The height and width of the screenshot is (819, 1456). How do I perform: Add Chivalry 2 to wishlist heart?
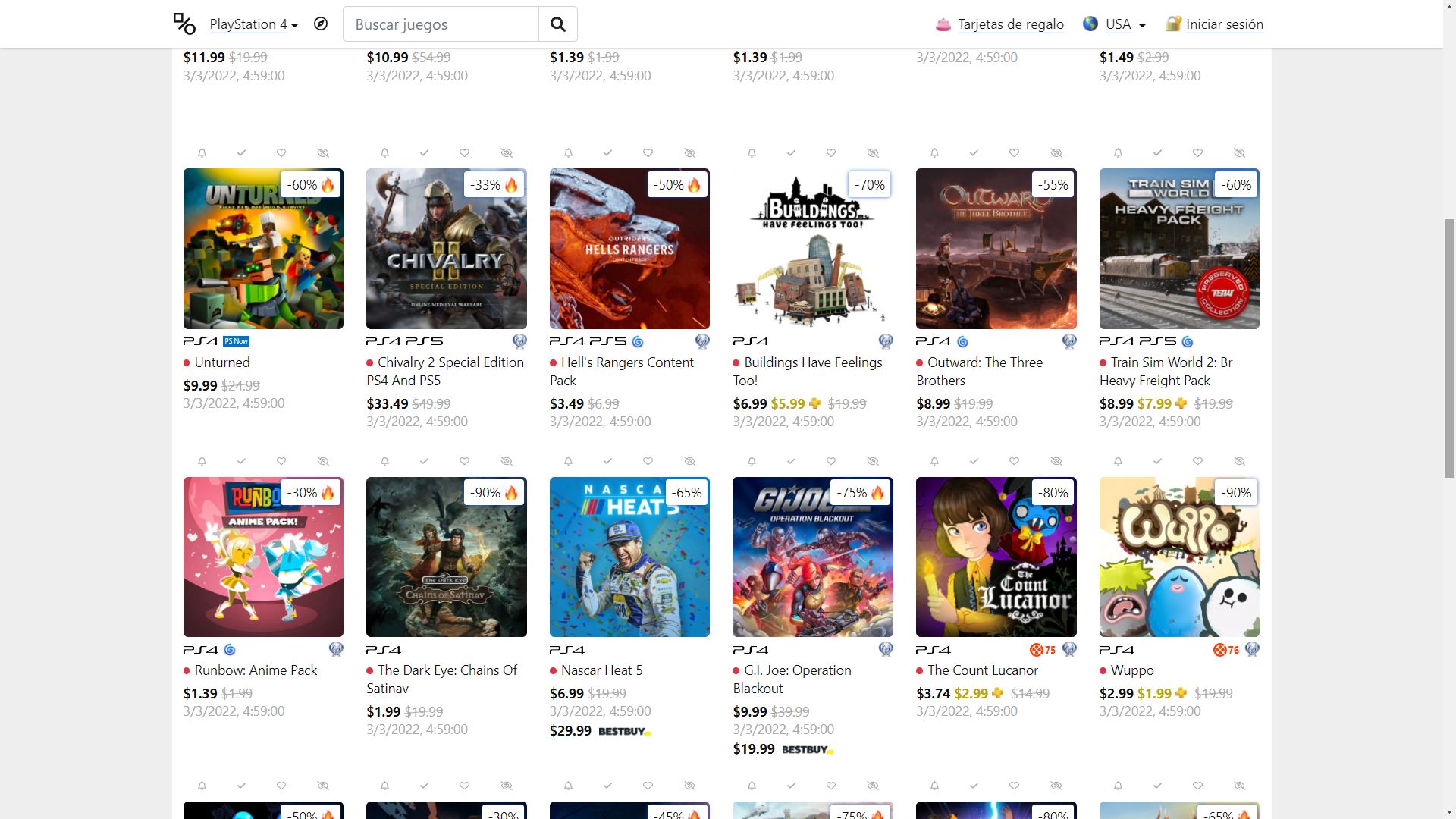click(x=464, y=153)
